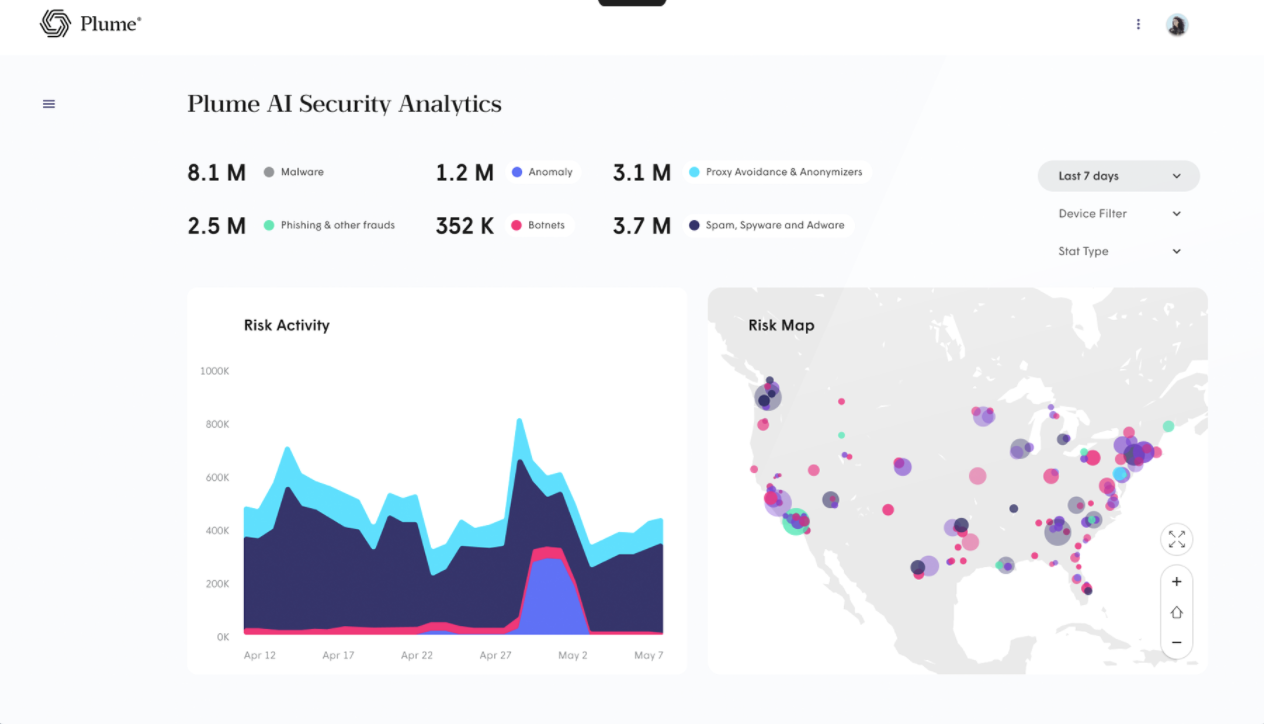The width and height of the screenshot is (1264, 724).
Task: Click the Plume AI Security Analytics heading
Action: [x=345, y=104]
